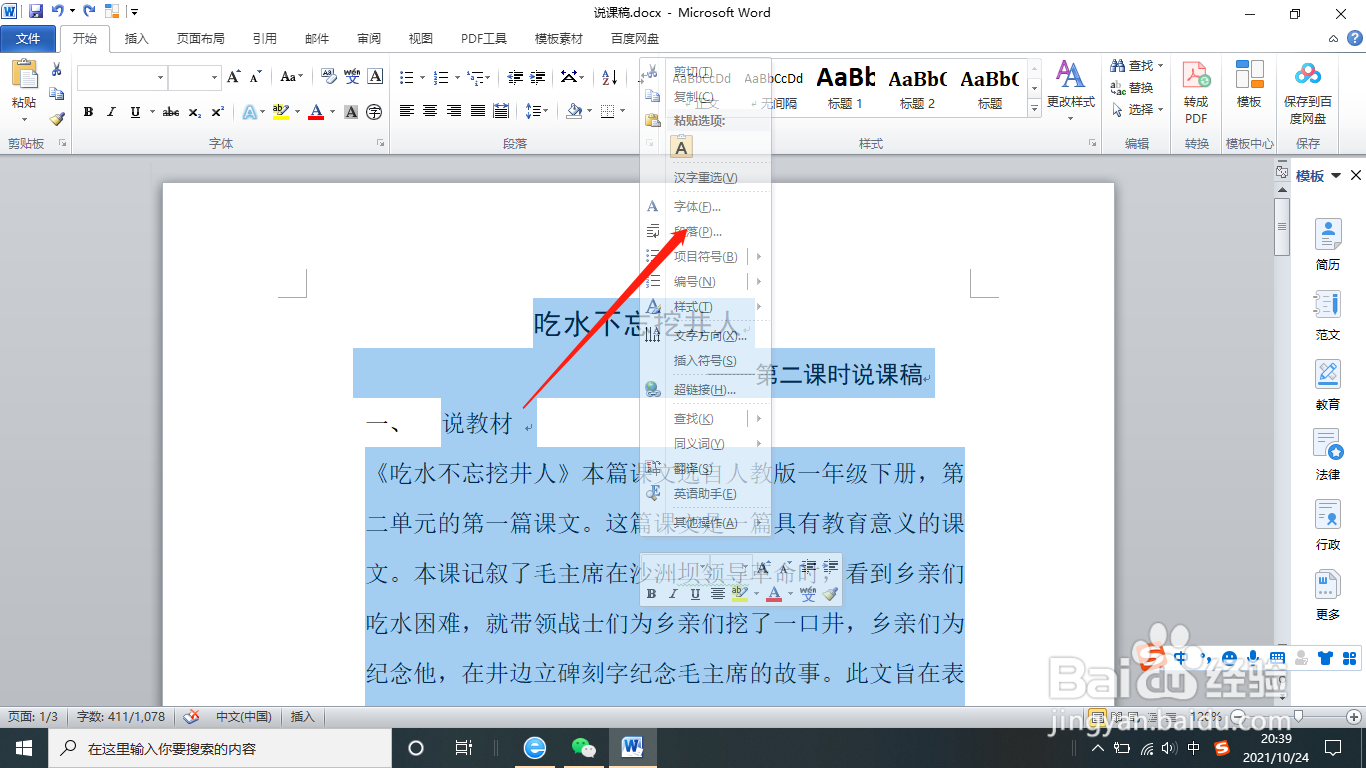Open the 简历 resume category in the sidebar
The image size is (1366, 768).
pos(1327,245)
